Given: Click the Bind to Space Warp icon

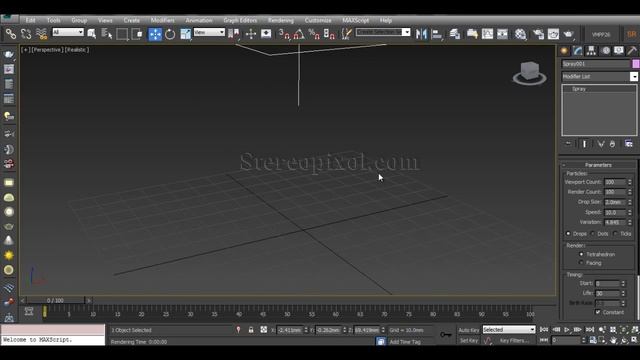Looking at the screenshot, I should pyautogui.click(x=41, y=34).
